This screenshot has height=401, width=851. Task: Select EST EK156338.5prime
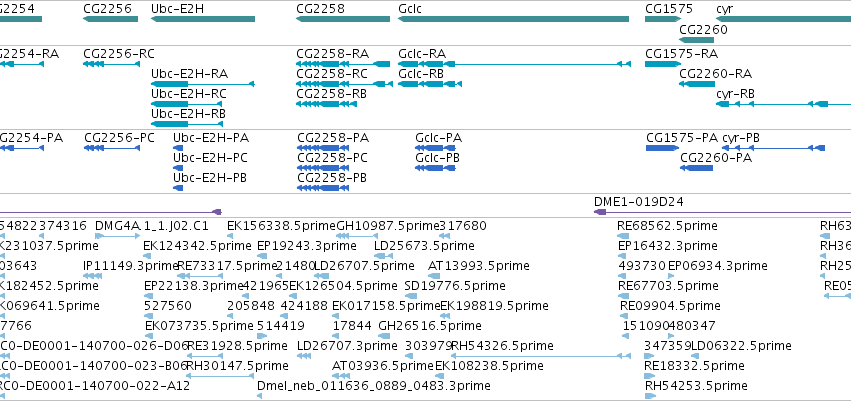click(x=230, y=235)
